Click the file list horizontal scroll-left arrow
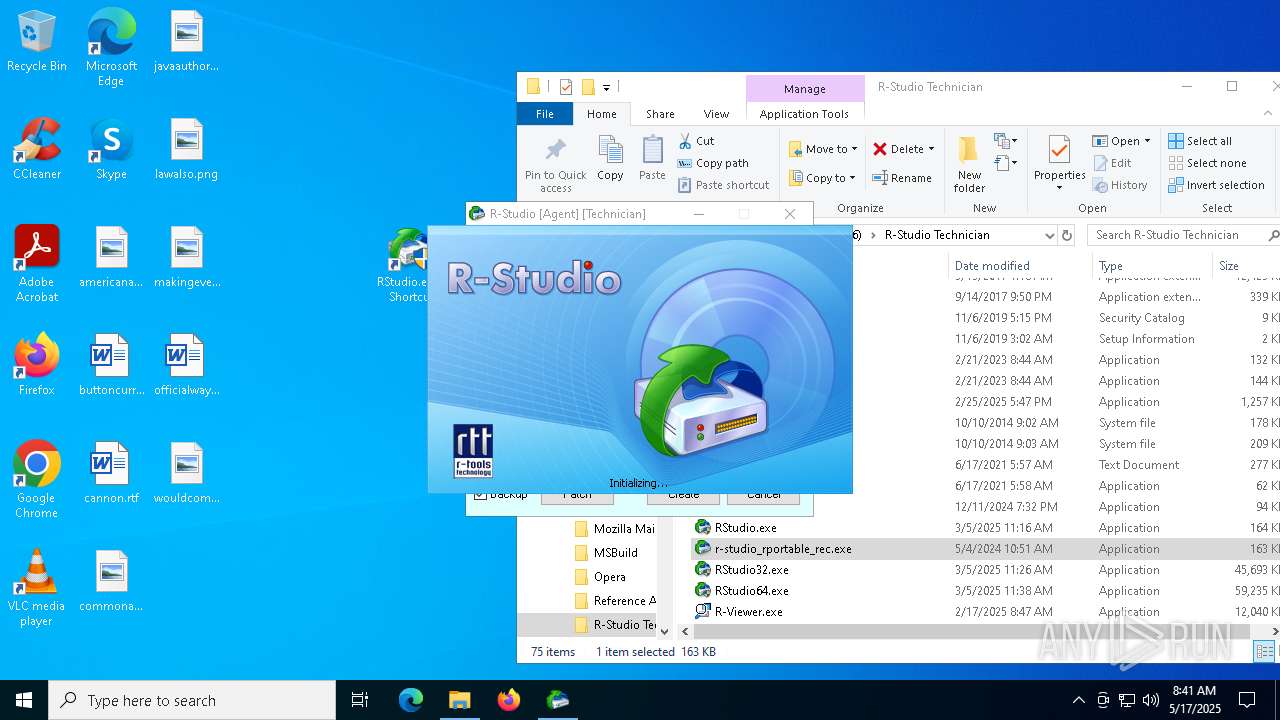This screenshot has height=720, width=1280. (686, 631)
